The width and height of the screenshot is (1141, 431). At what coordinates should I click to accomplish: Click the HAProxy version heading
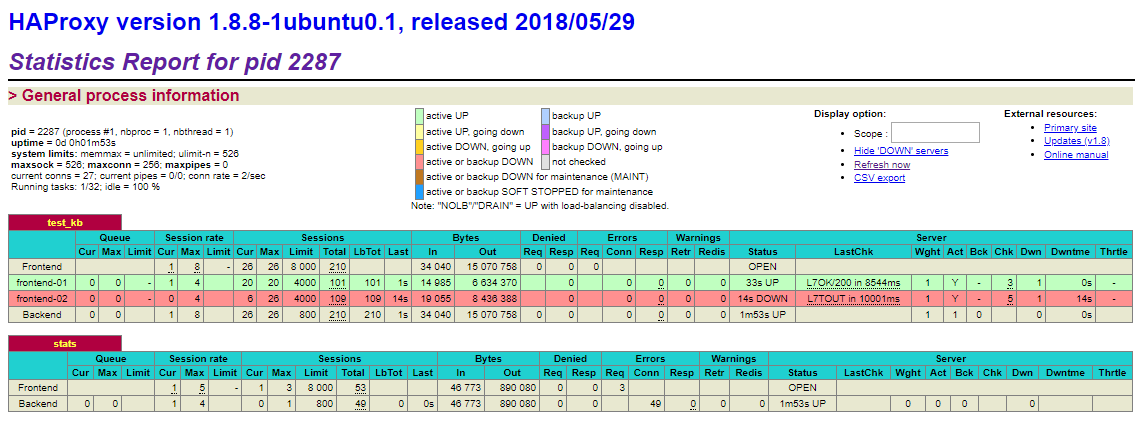click(322, 21)
